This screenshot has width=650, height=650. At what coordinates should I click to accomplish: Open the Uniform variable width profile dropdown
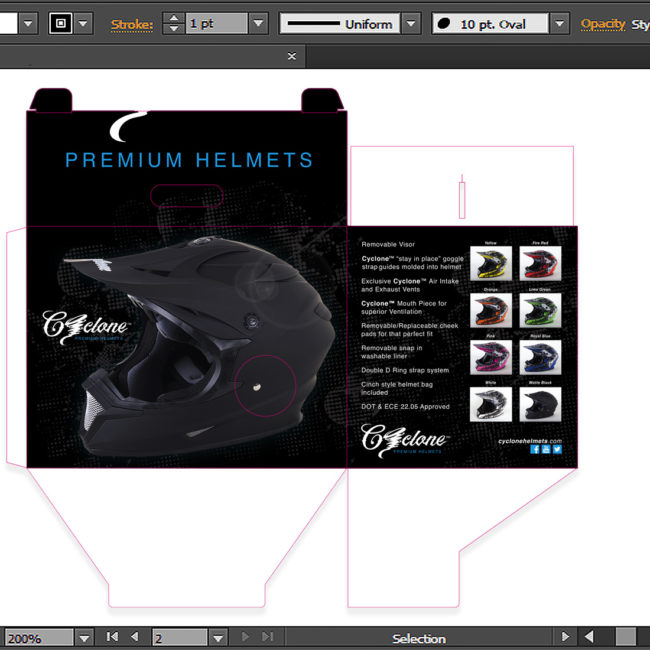pos(411,24)
